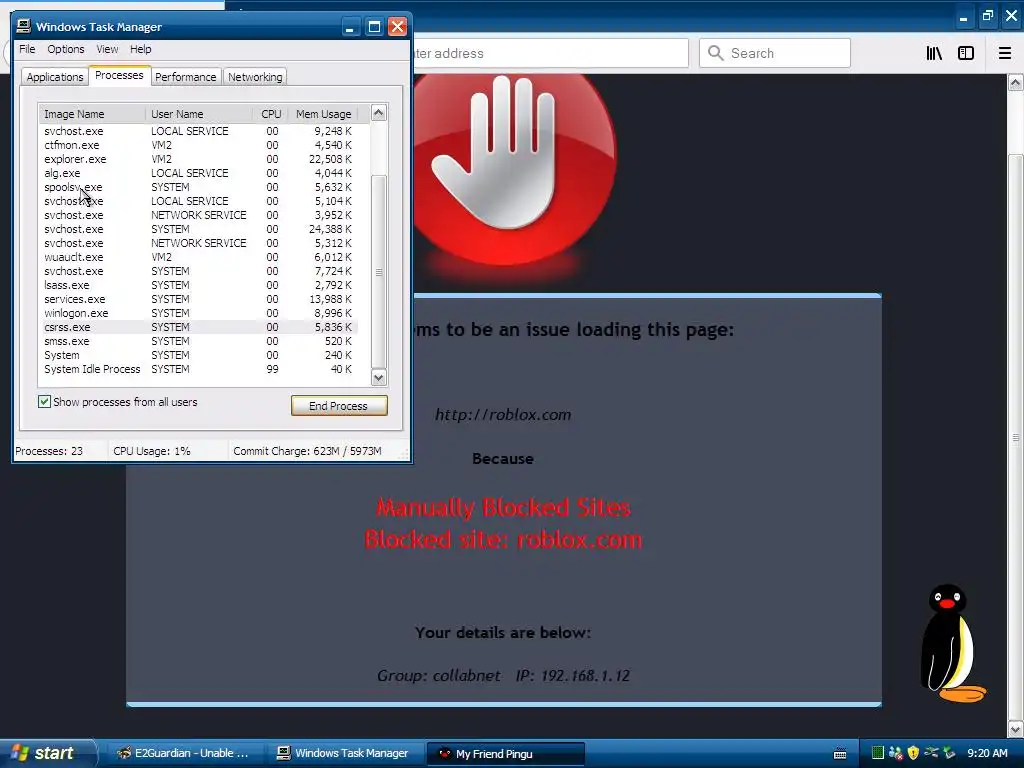Image resolution: width=1024 pixels, height=768 pixels.
Task: Click browser page scrollbar up arrow
Action: pyautogui.click(x=1016, y=82)
